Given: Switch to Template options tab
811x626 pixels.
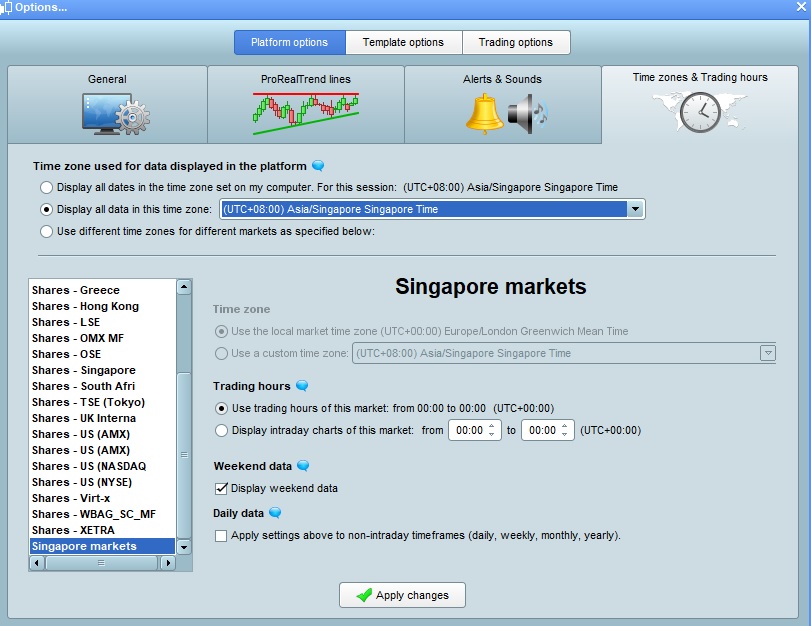Looking at the screenshot, I should [403, 42].
